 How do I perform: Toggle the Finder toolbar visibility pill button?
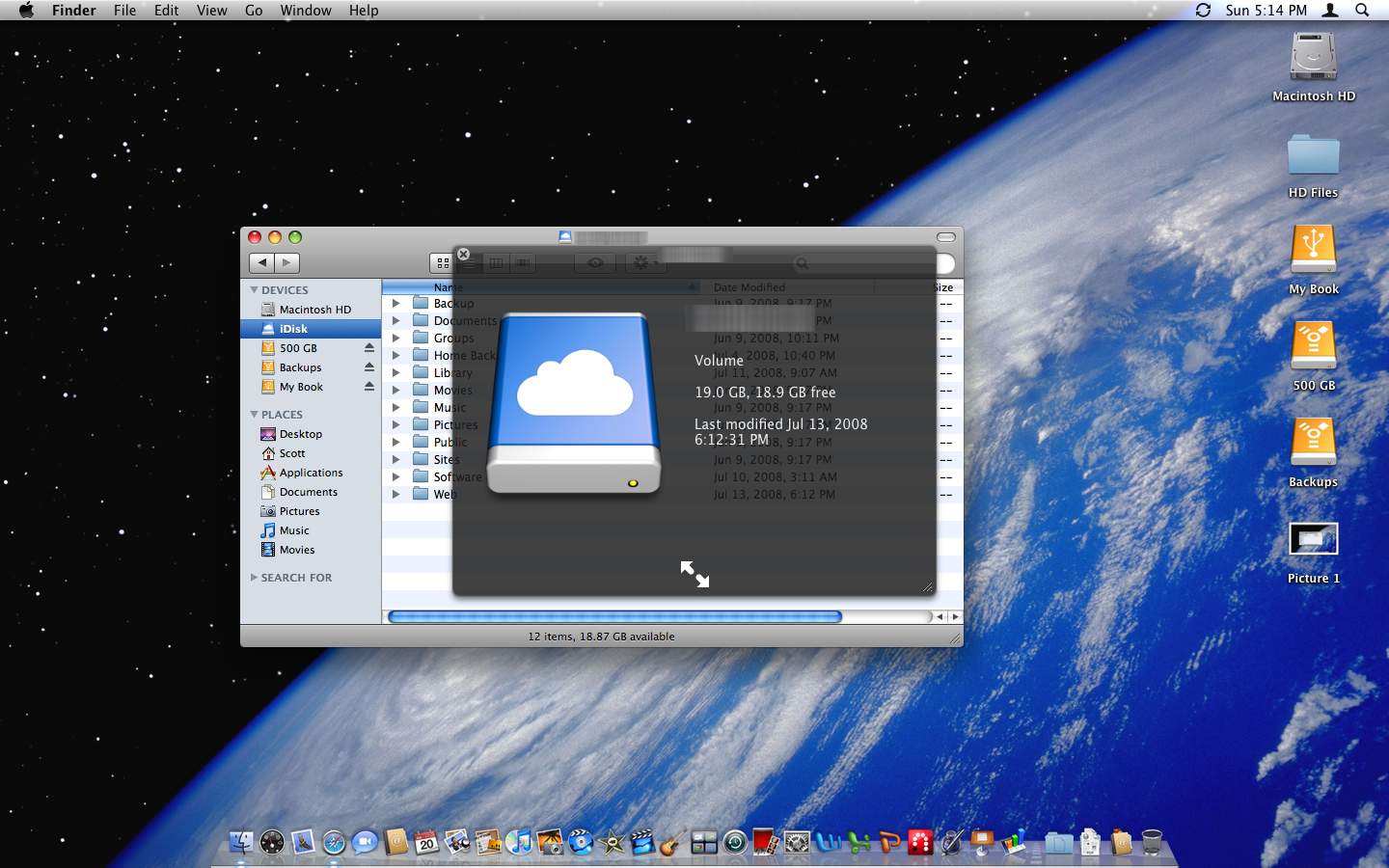[x=945, y=237]
